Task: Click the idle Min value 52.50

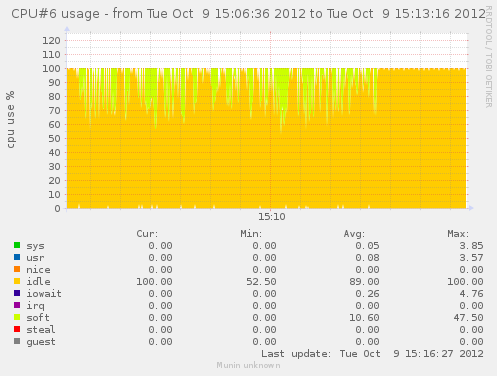Action: (261, 282)
